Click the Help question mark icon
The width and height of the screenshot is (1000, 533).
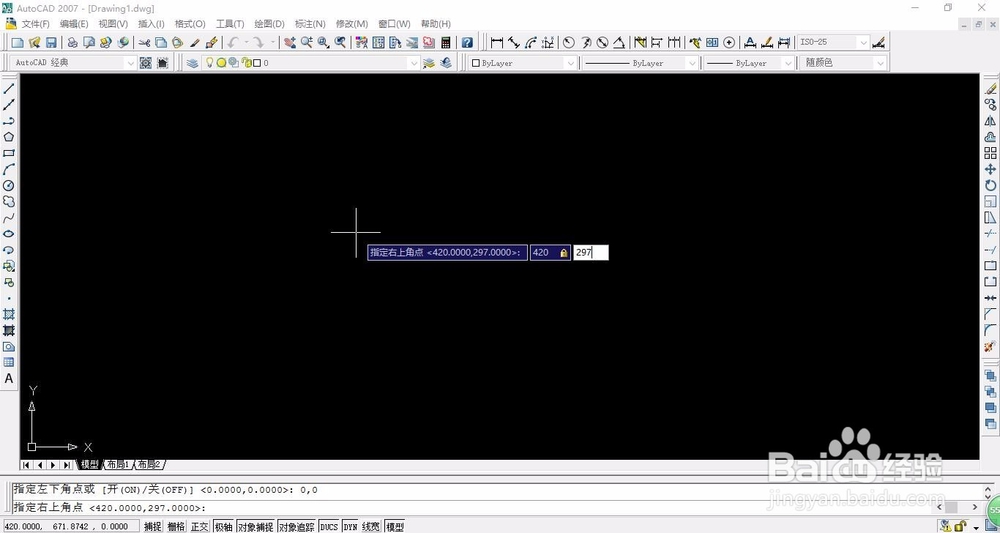(467, 43)
